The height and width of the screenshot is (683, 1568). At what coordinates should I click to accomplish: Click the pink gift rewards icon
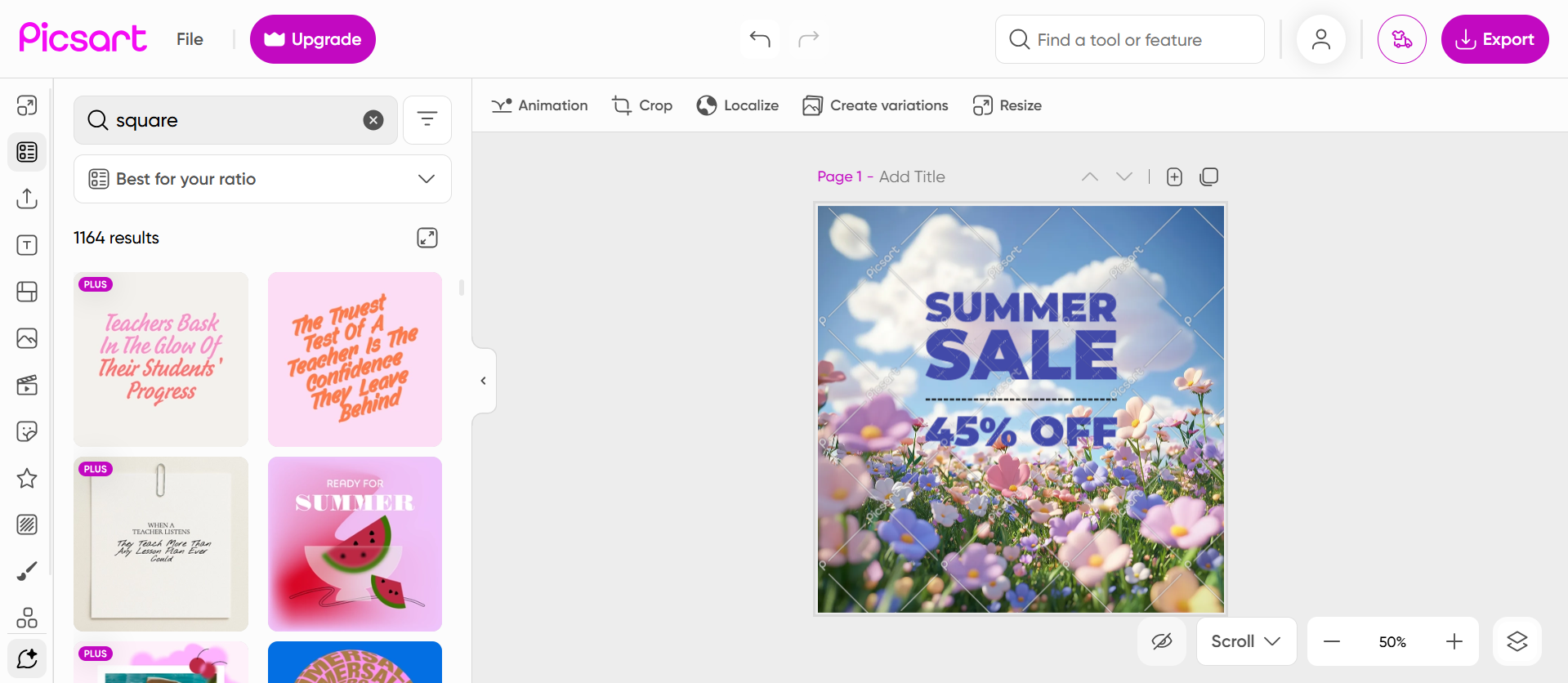coord(1402,39)
